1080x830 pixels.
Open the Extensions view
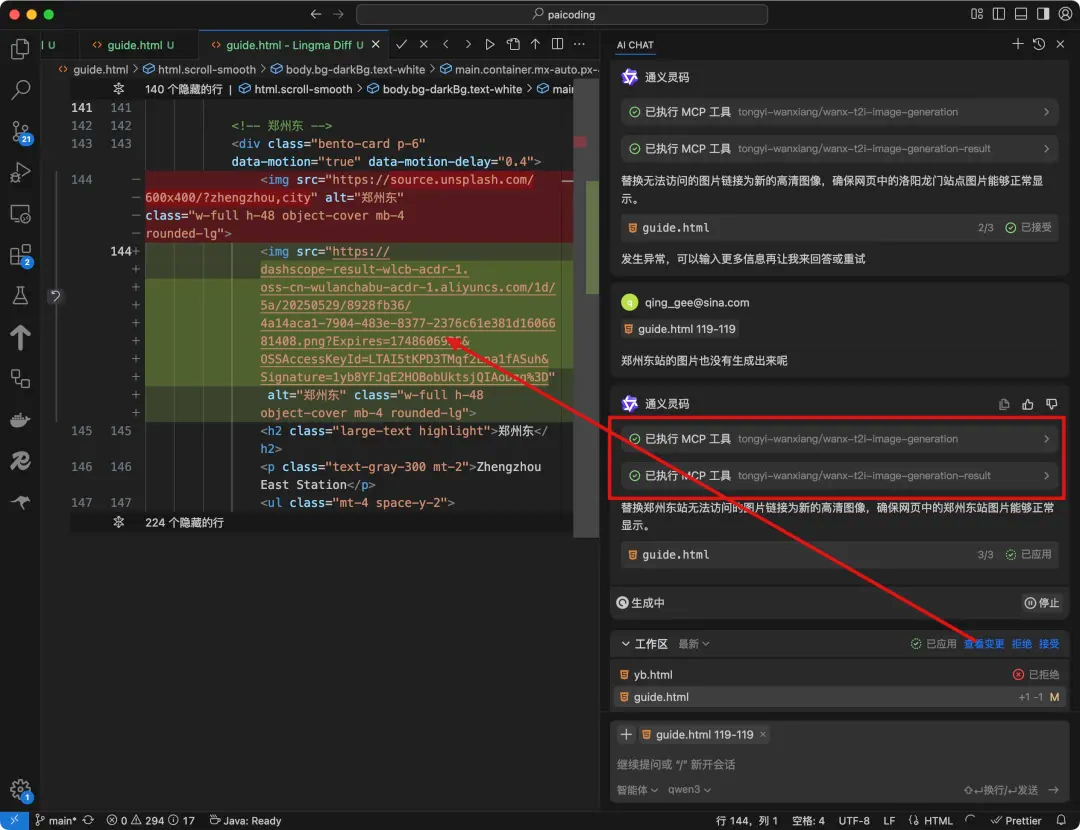tap(21, 256)
